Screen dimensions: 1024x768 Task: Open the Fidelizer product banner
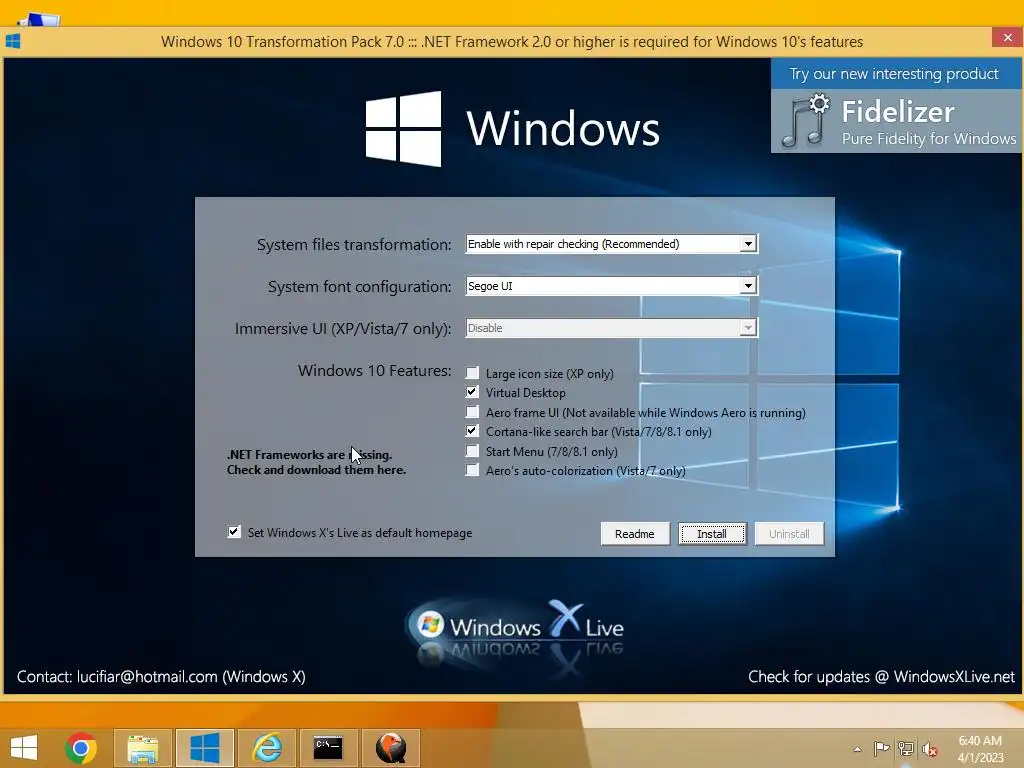coord(896,105)
